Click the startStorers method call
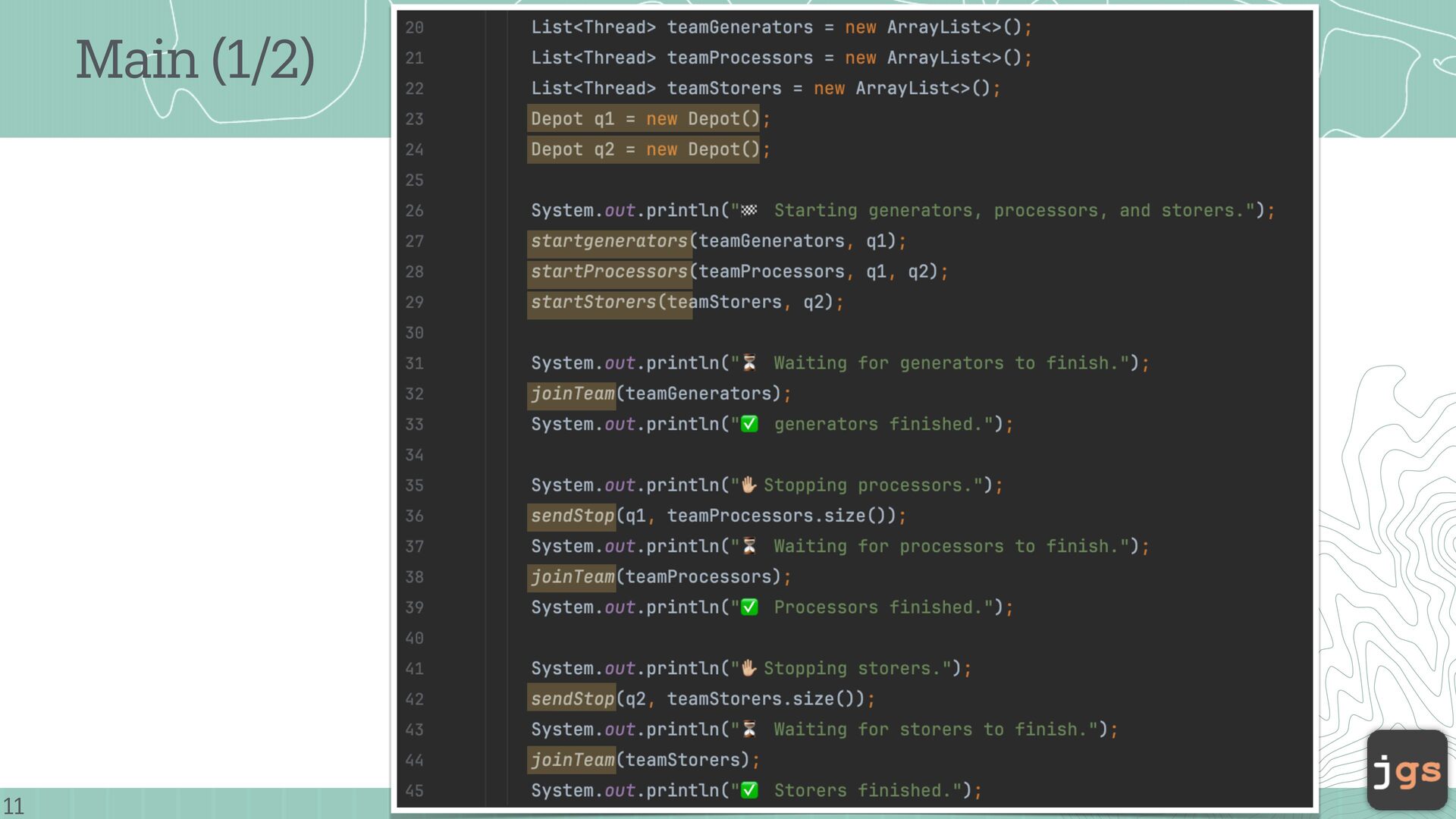This screenshot has height=819, width=1456. pos(594,303)
